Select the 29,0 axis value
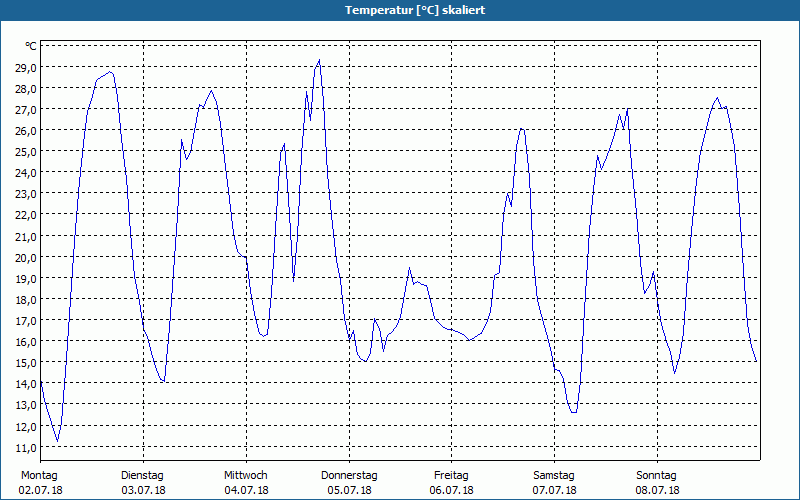Screen dimensions: 800x500 tap(26, 68)
